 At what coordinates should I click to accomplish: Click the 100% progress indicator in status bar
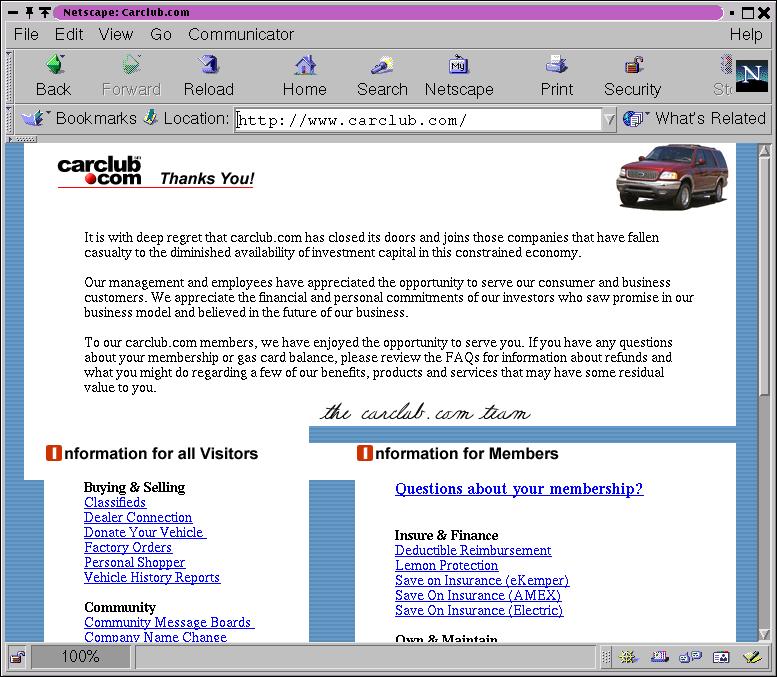(x=80, y=657)
